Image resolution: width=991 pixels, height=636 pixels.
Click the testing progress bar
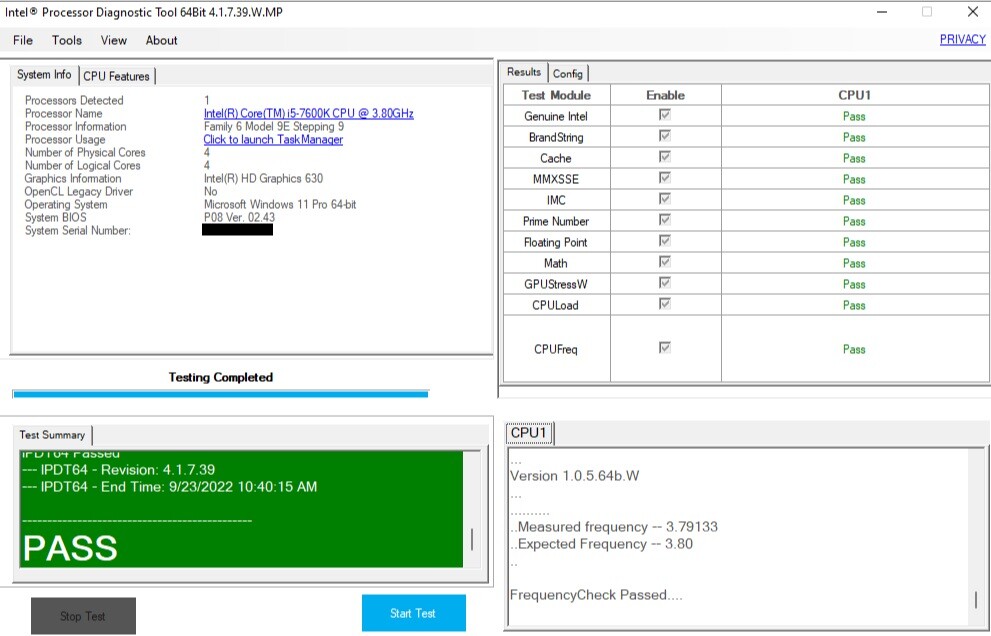pyautogui.click(x=221, y=394)
